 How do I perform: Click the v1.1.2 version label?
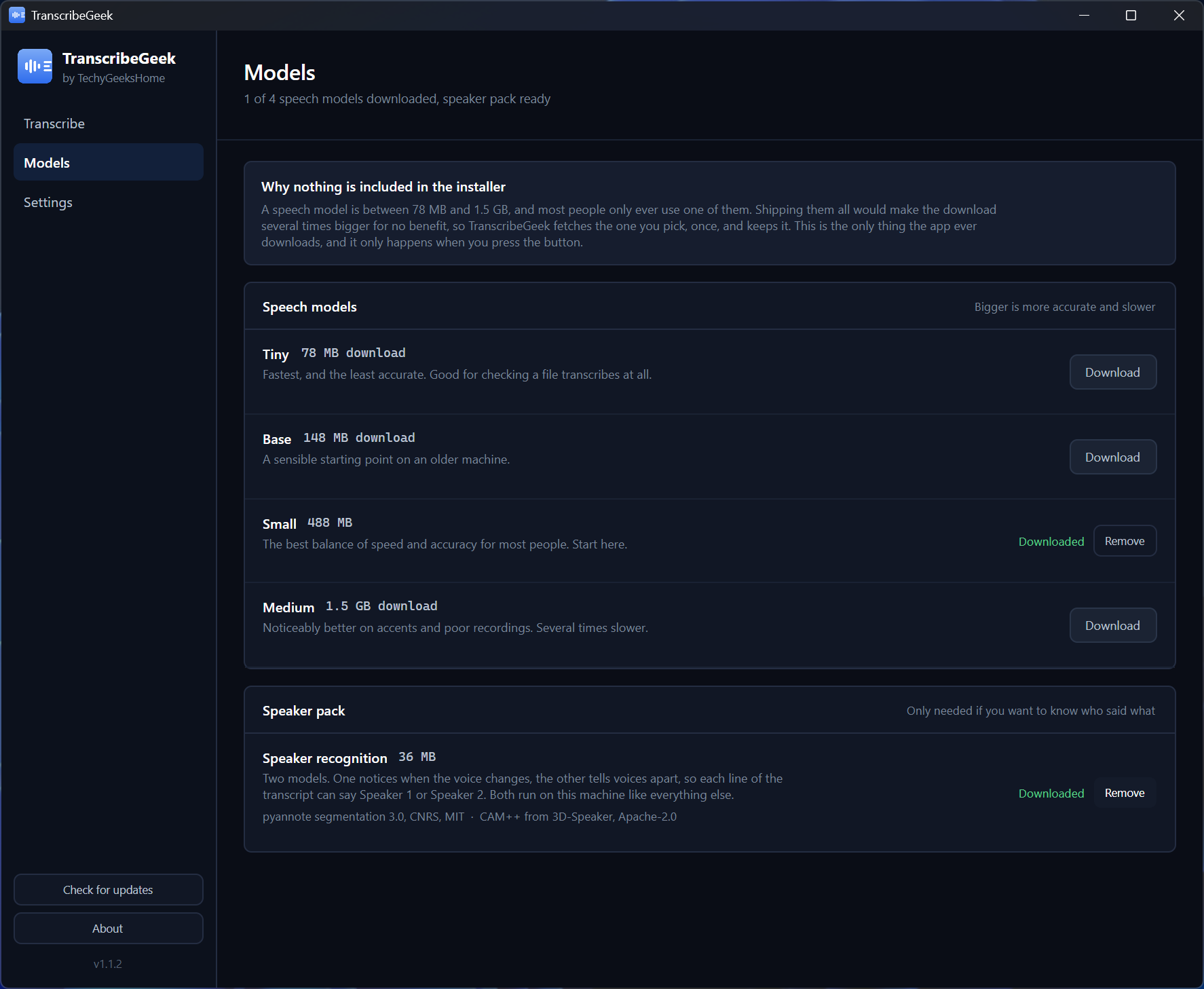pos(108,964)
